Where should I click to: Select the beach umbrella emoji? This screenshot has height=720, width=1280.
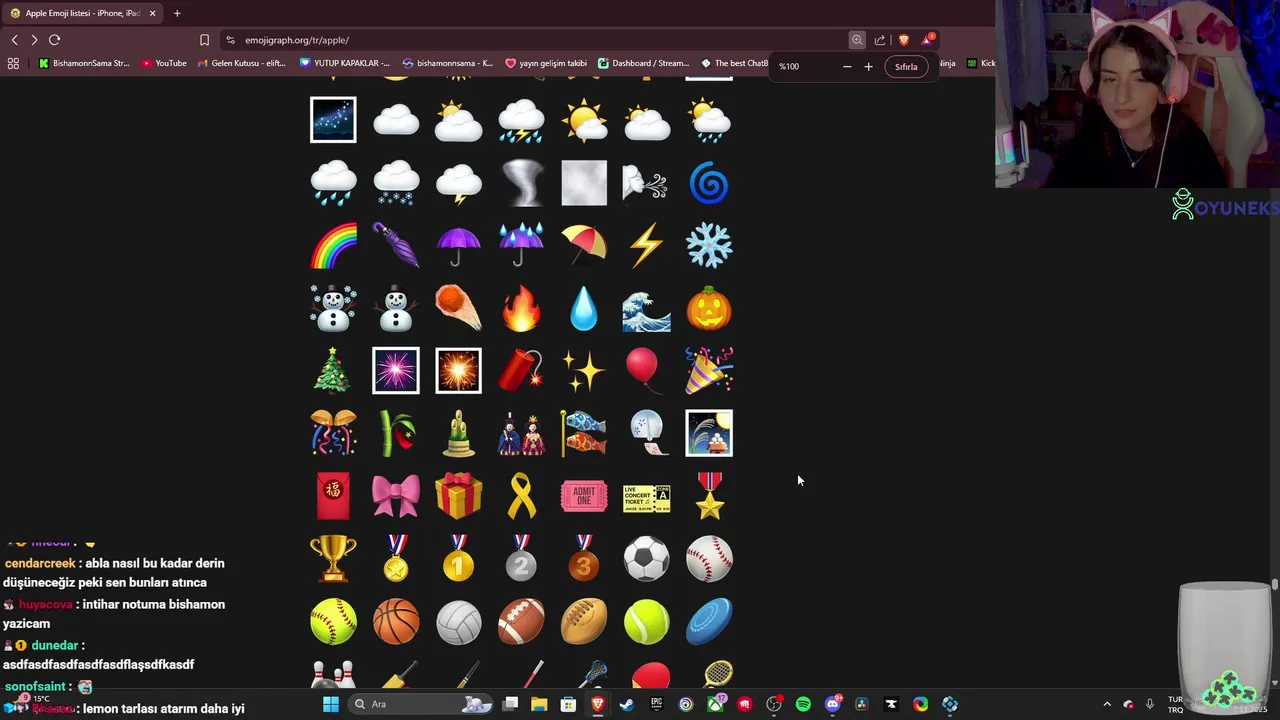pyautogui.click(x=584, y=245)
